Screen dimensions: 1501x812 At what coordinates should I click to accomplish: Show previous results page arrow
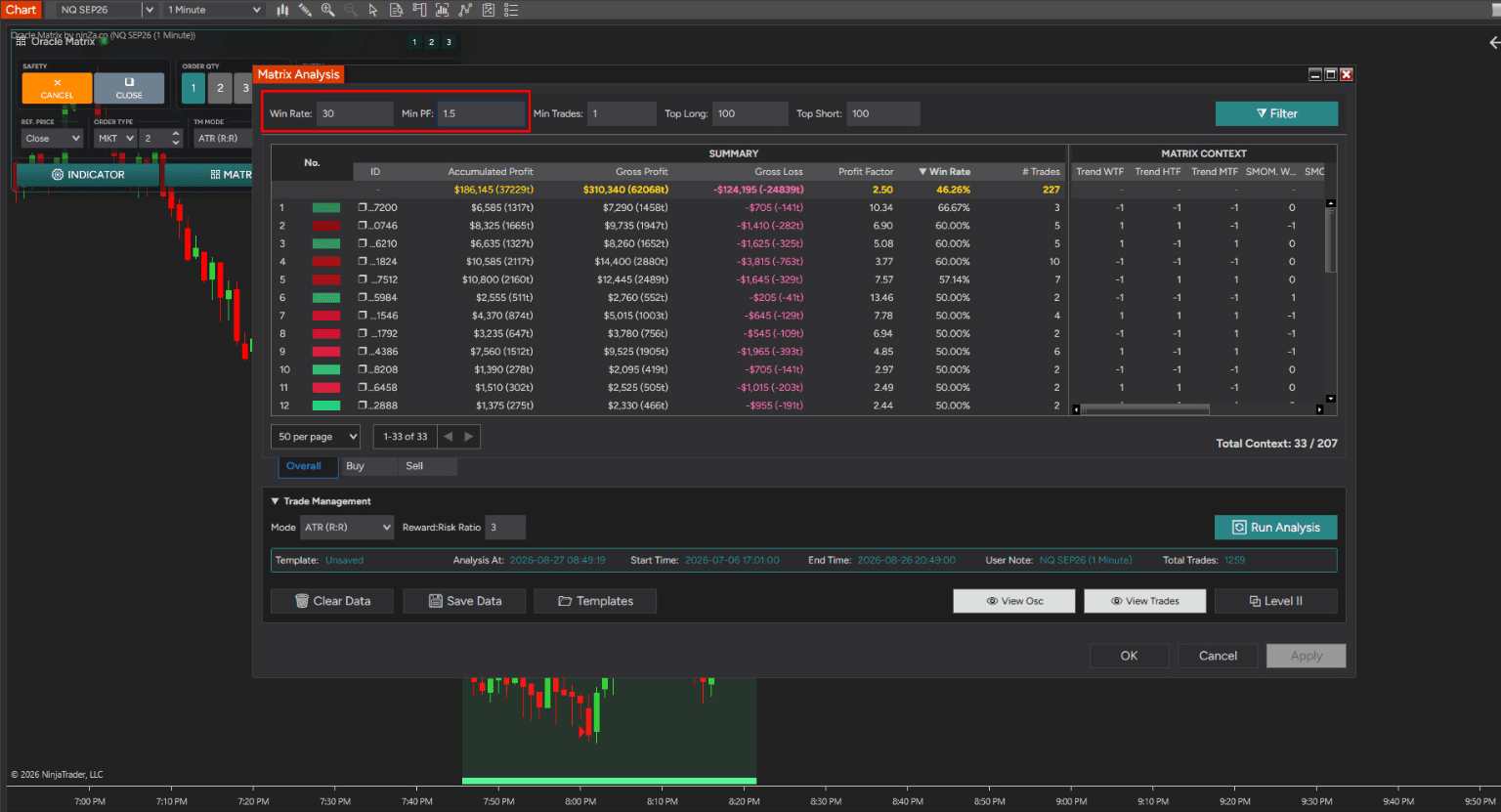pyautogui.click(x=448, y=437)
